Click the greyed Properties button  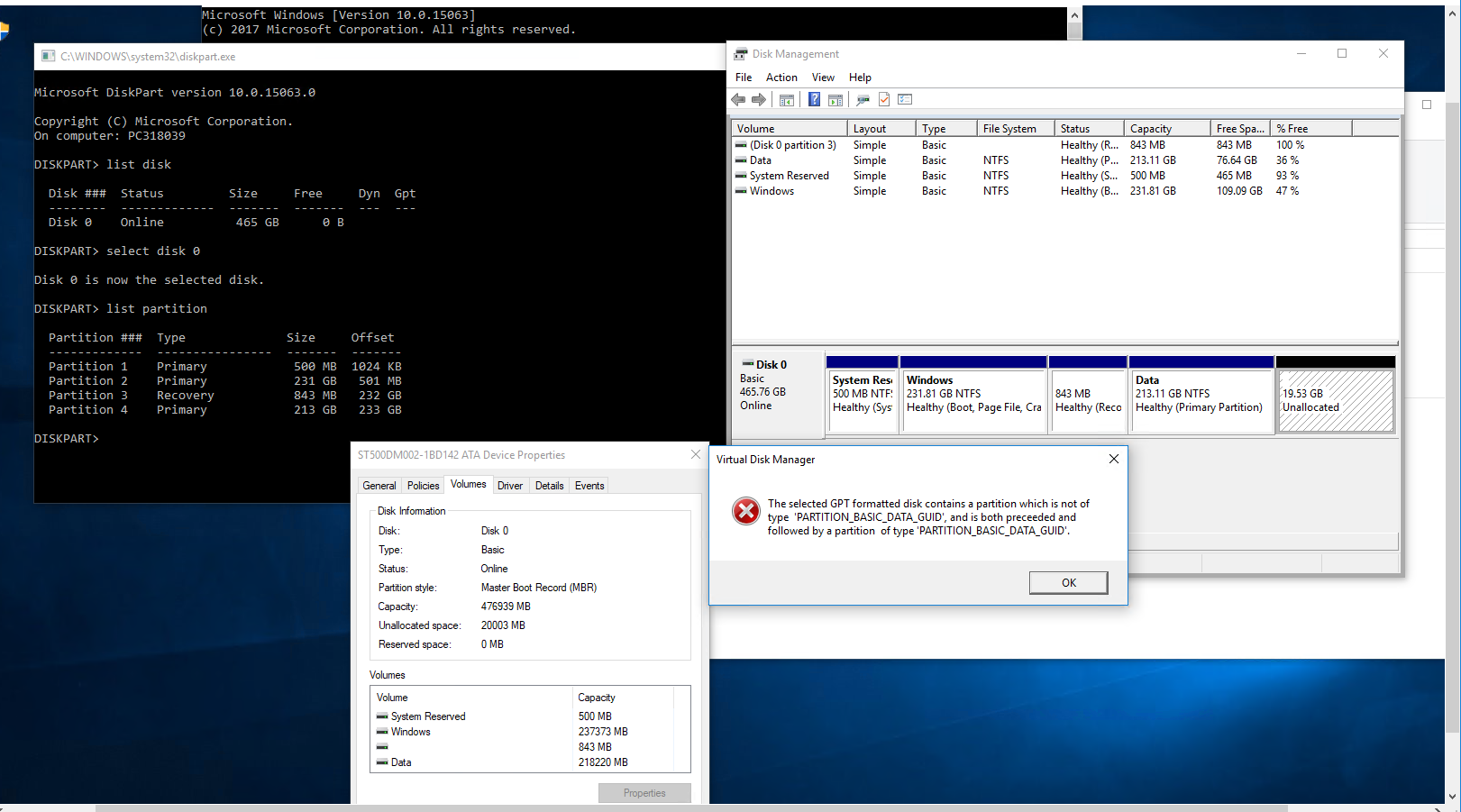tap(644, 793)
